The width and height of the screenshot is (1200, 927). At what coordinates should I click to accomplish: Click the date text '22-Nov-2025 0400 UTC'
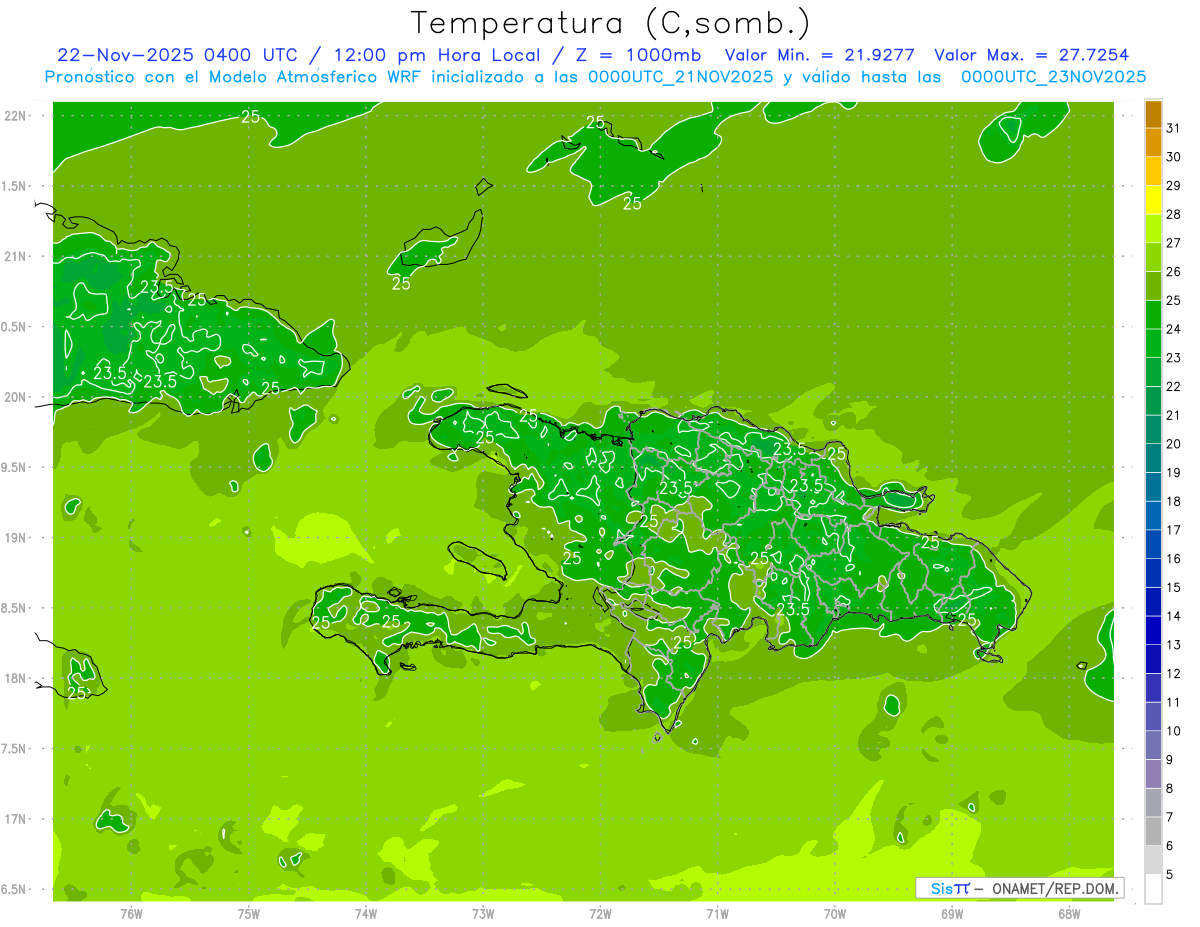pyautogui.click(x=176, y=55)
